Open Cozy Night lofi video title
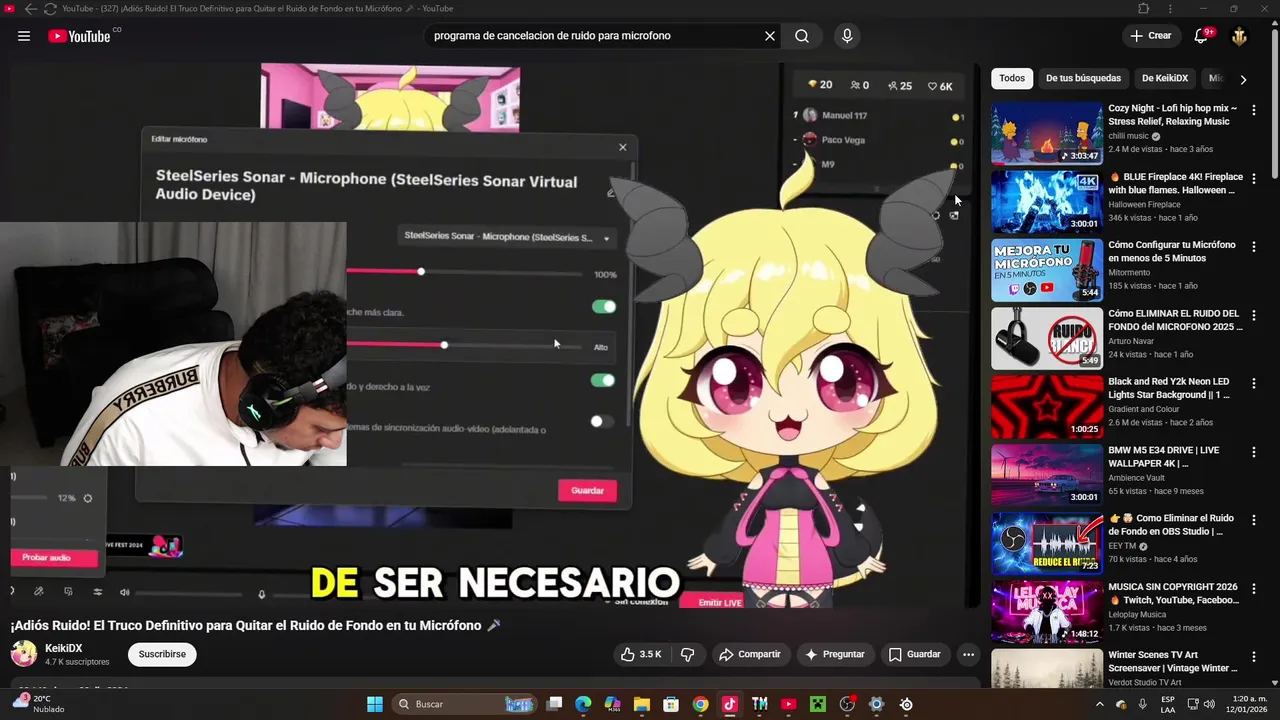This screenshot has height=720, width=1280. coord(1172,114)
